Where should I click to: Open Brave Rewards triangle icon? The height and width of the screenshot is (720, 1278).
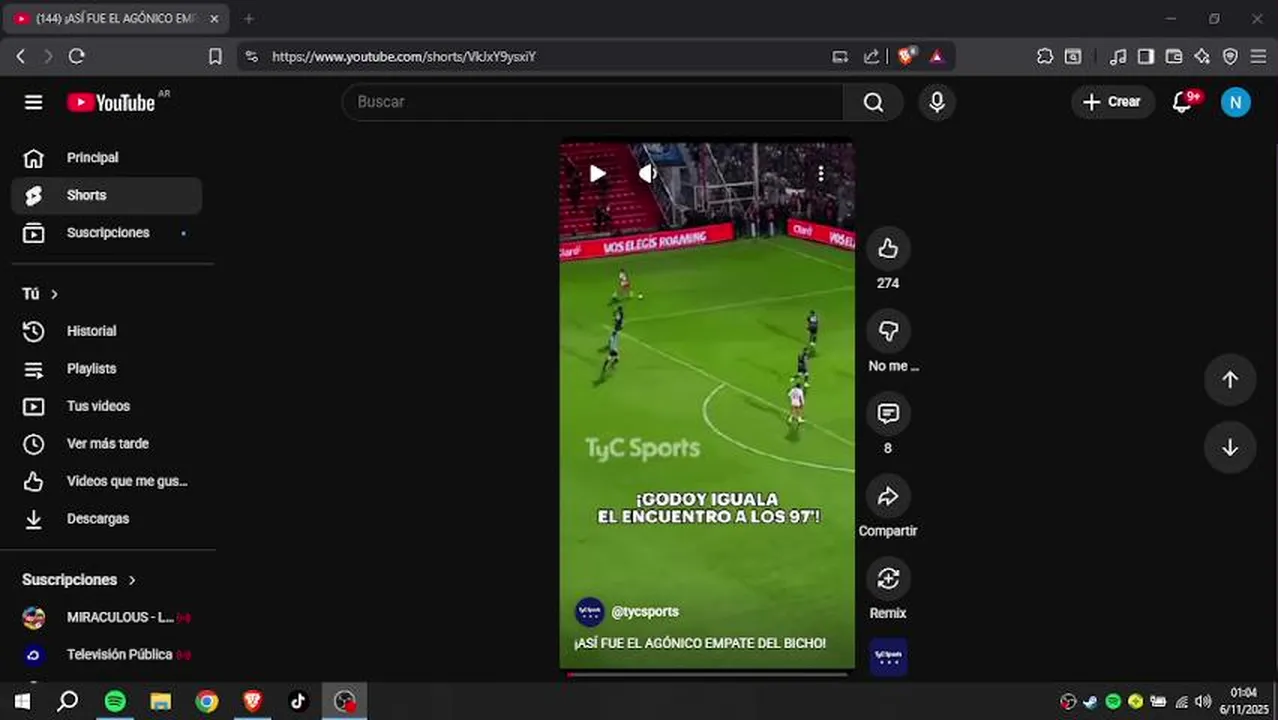[937, 57]
